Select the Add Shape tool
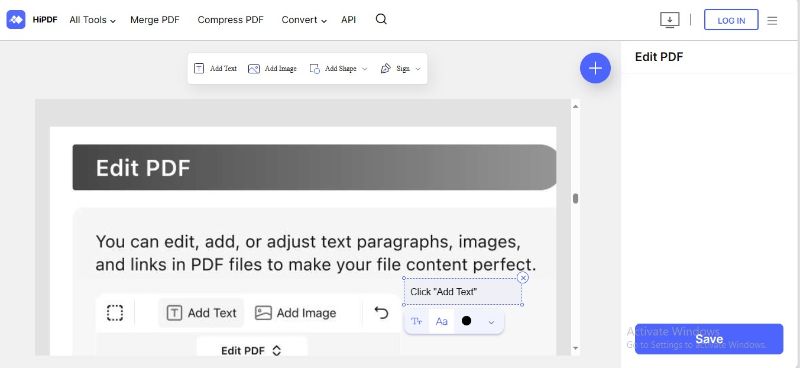 click(333, 68)
